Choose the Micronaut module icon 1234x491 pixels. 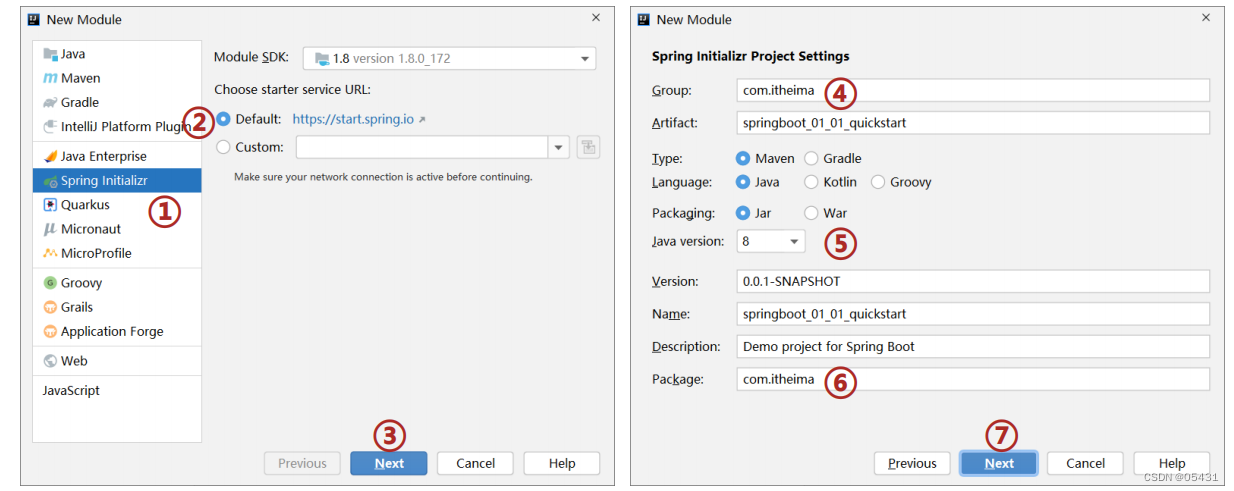pyautogui.click(x=50, y=229)
